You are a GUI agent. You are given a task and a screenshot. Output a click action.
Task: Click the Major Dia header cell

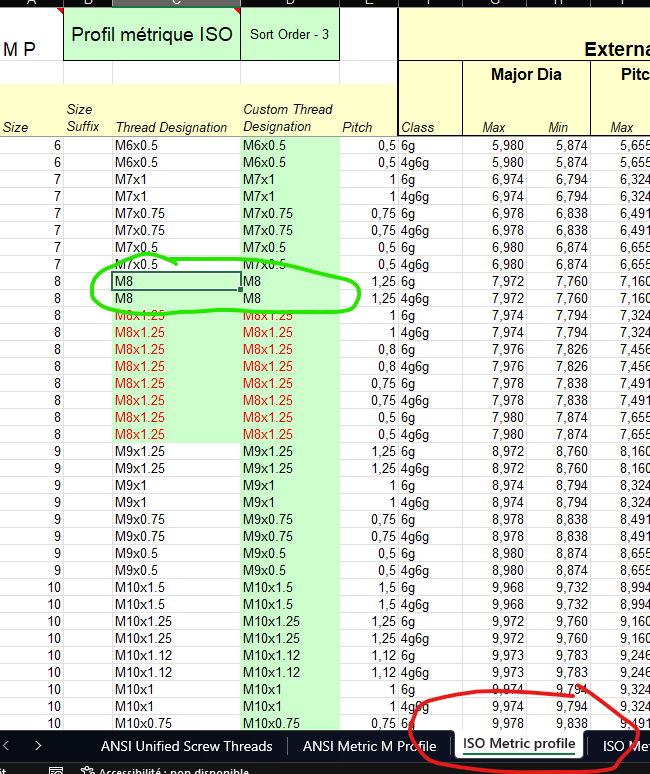(526, 75)
